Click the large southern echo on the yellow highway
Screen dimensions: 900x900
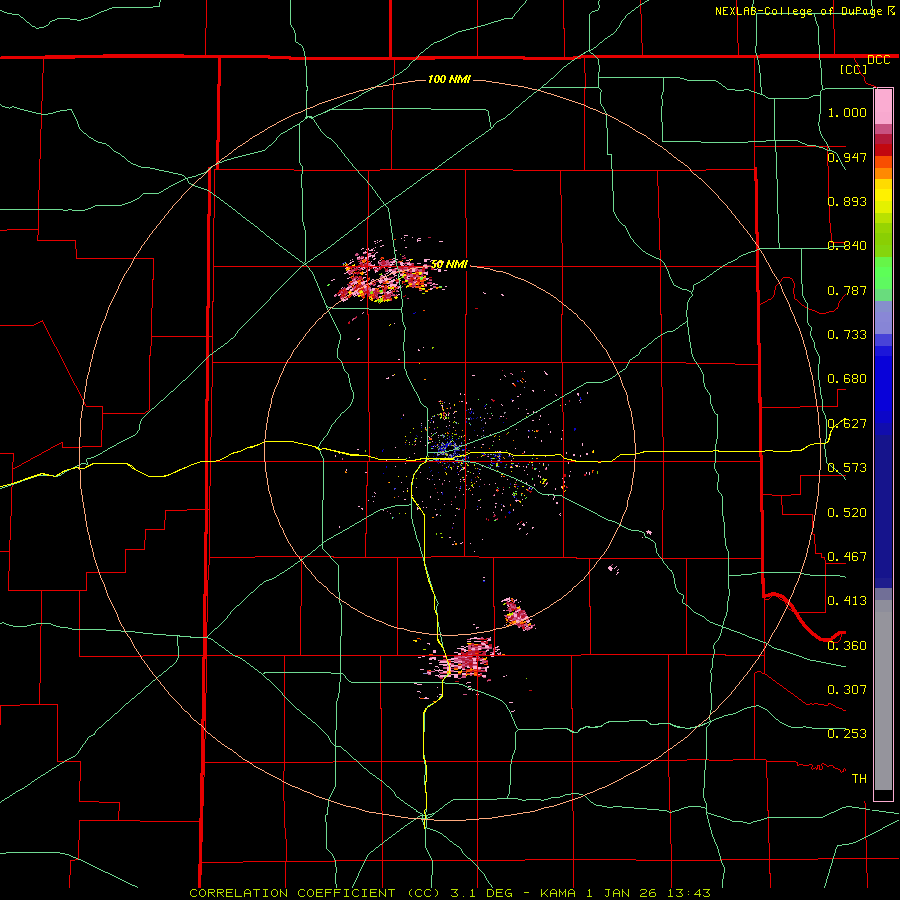coord(464,660)
